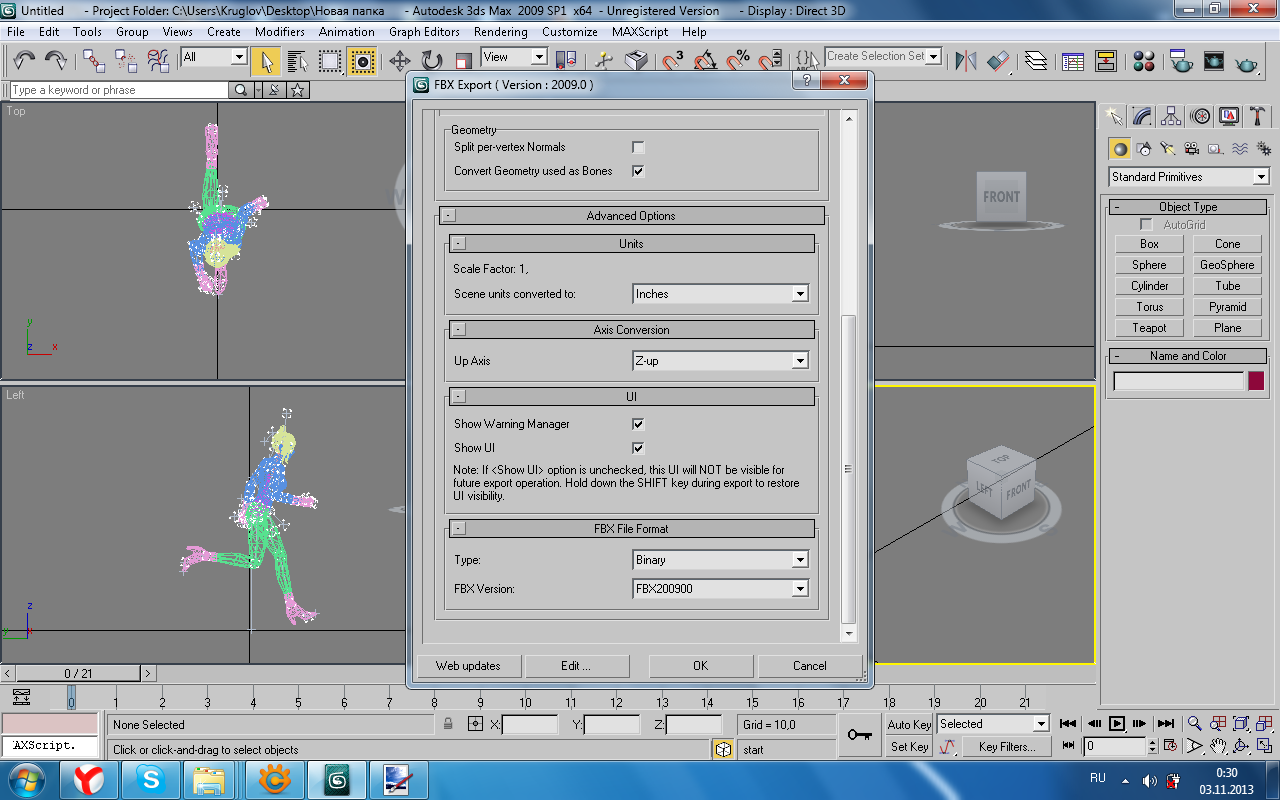Screen dimensions: 1280x800
Task: Click OK to confirm FBX export
Action: coord(700,666)
